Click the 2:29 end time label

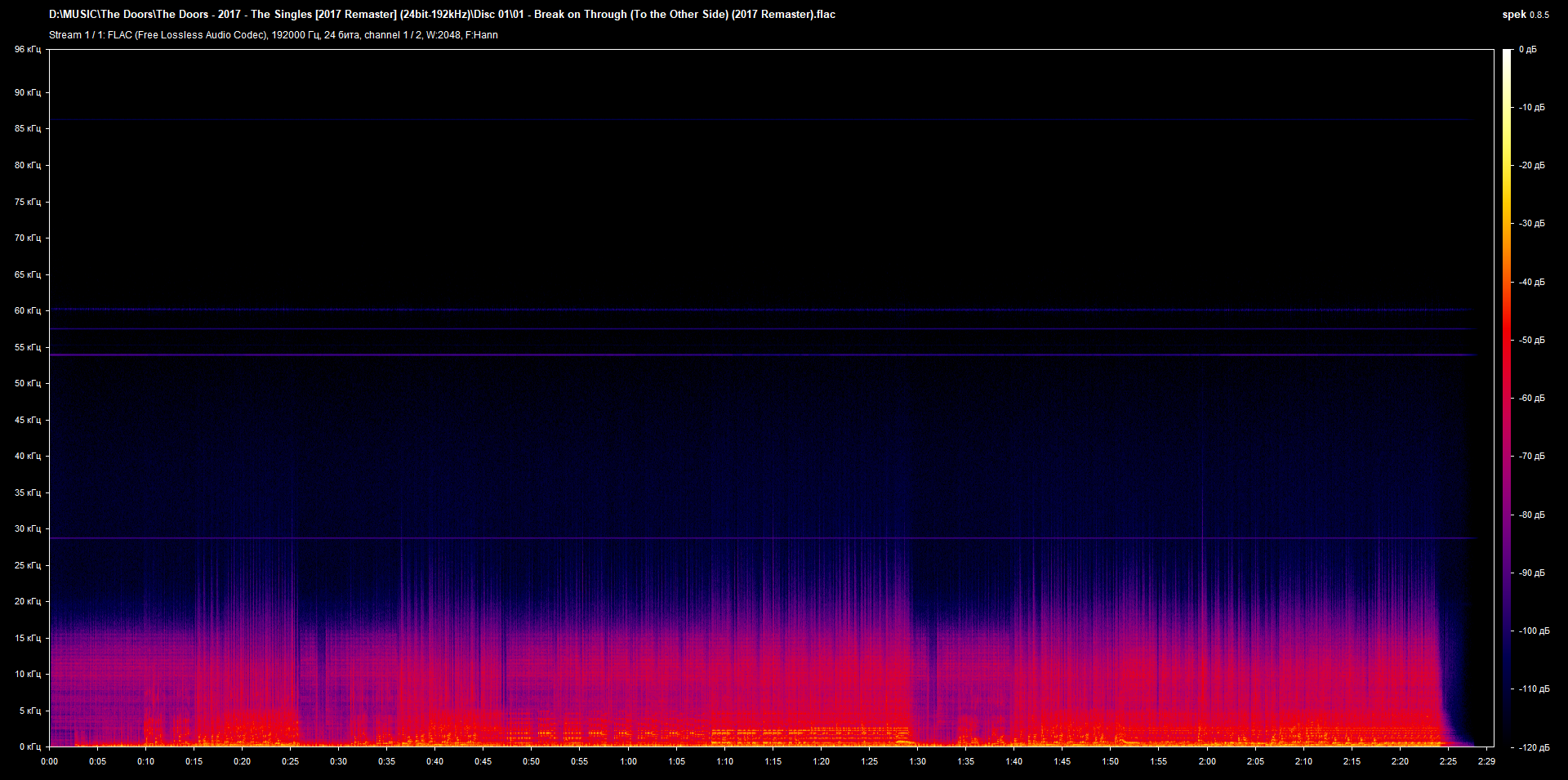coord(1486,761)
